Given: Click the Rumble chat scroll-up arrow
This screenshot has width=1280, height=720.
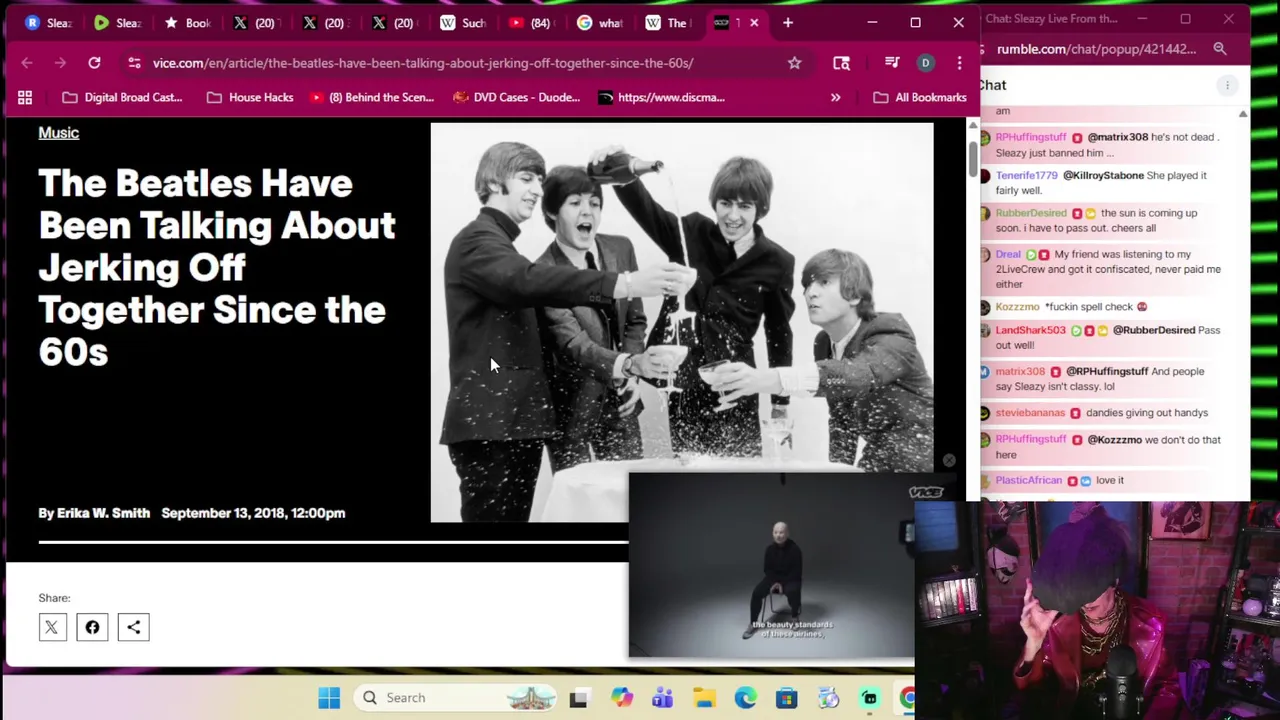Looking at the screenshot, I should click(x=1243, y=114).
